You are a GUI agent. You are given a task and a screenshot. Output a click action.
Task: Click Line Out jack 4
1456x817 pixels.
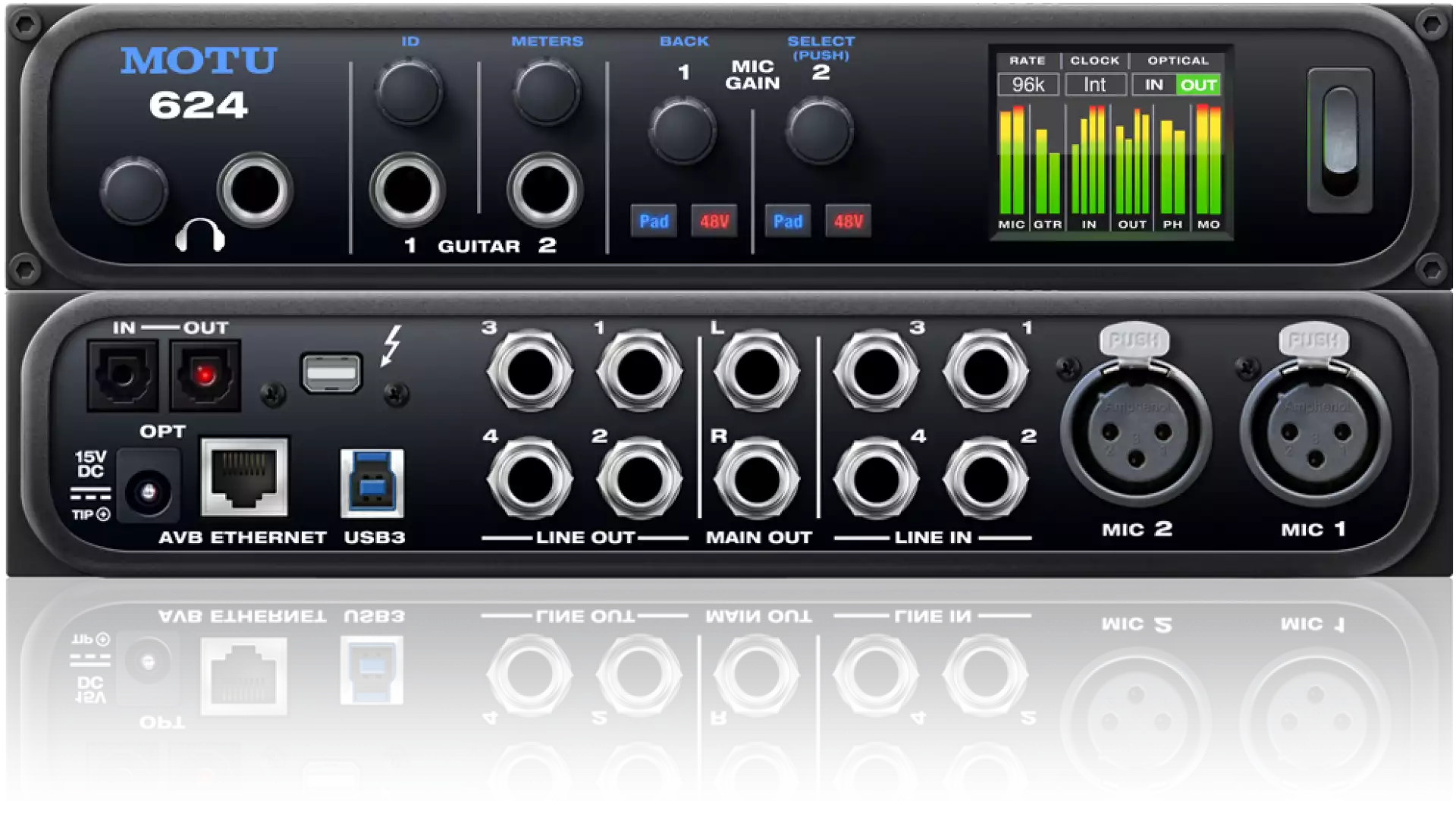[x=529, y=479]
